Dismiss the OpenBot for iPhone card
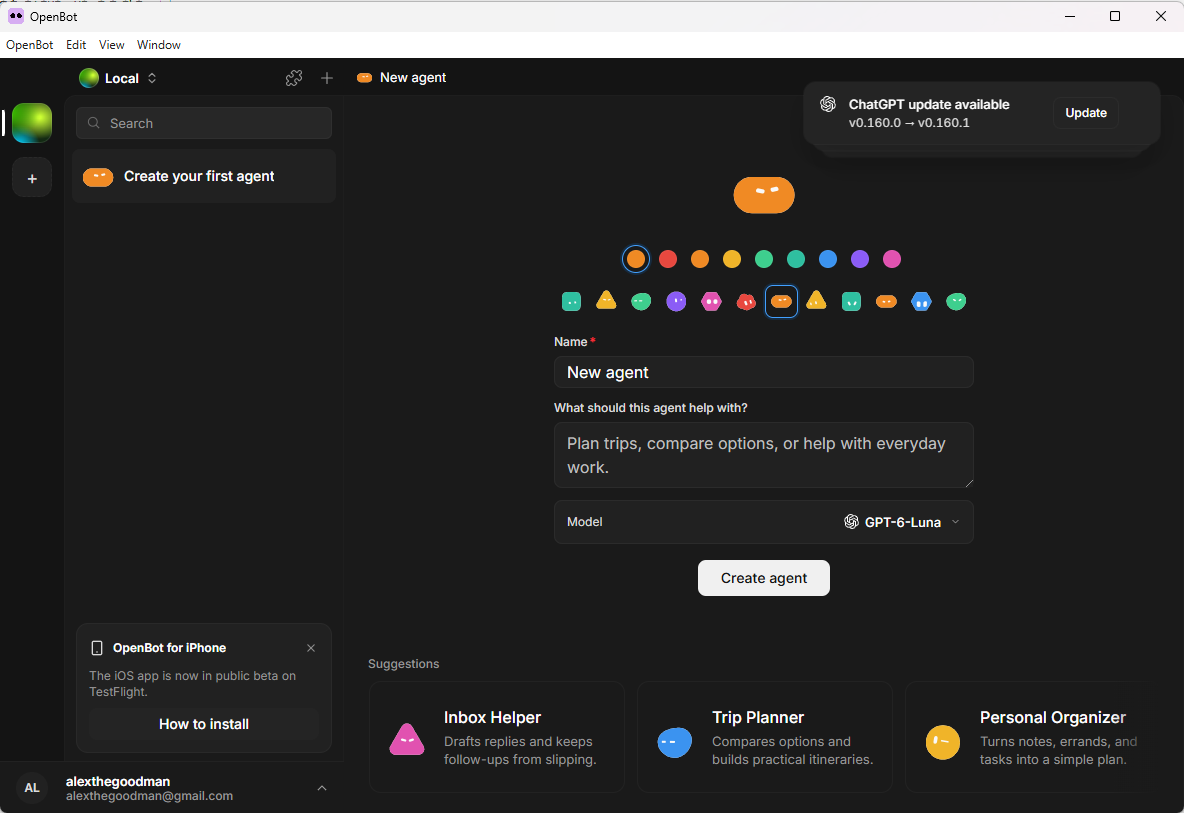1184x813 pixels. click(311, 648)
